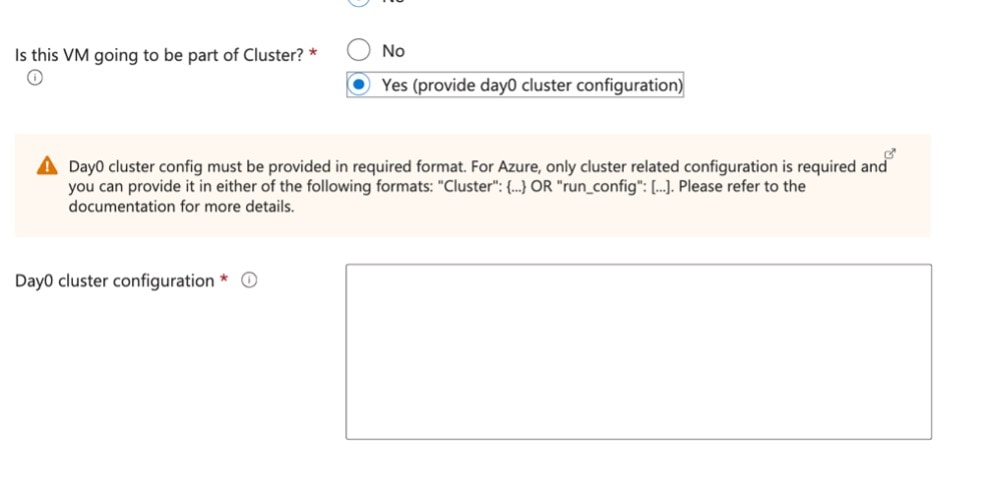
Task: Select the "Yes" radio button circle
Action: [x=359, y=85]
